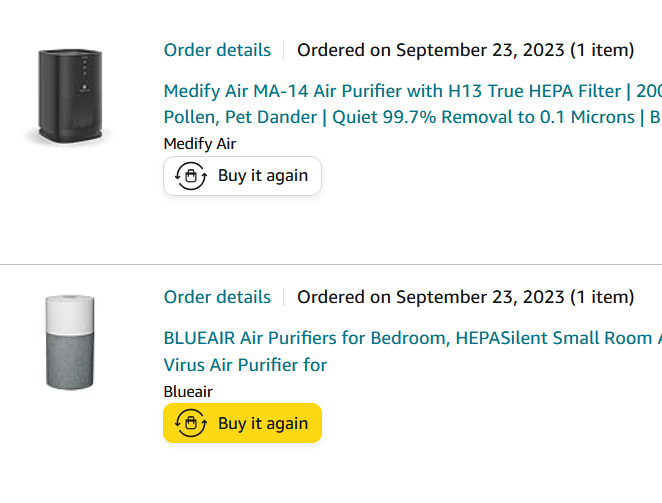Click the HEPASilent Small Room title text
Viewport: 662px width, 503px height.
[554, 338]
